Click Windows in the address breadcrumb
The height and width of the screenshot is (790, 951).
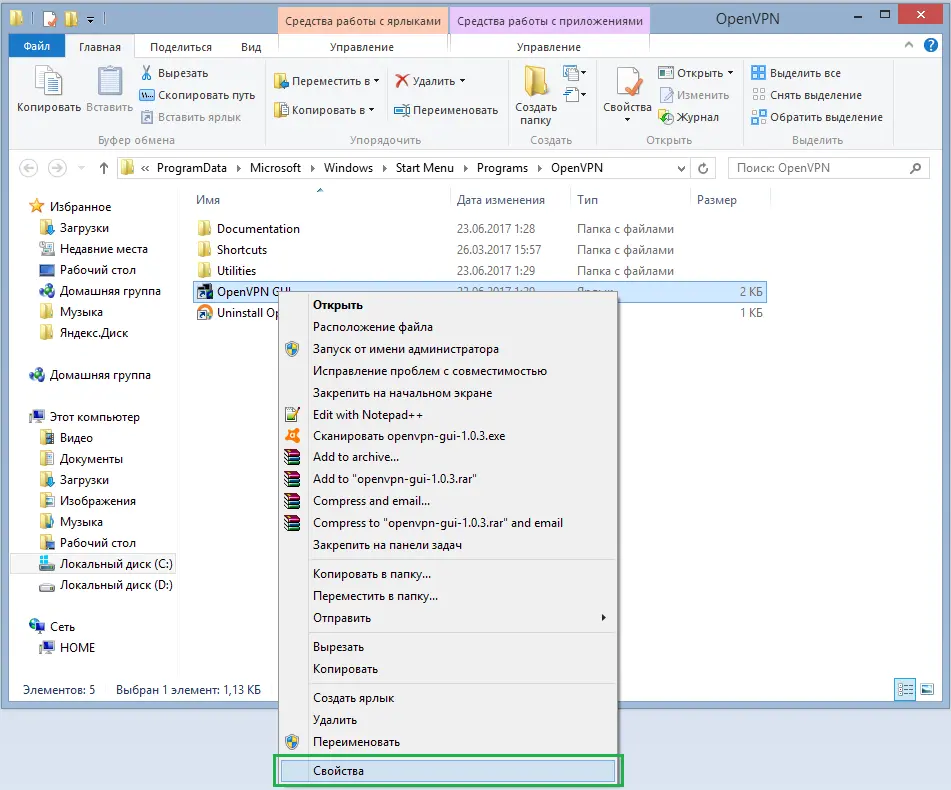348,168
